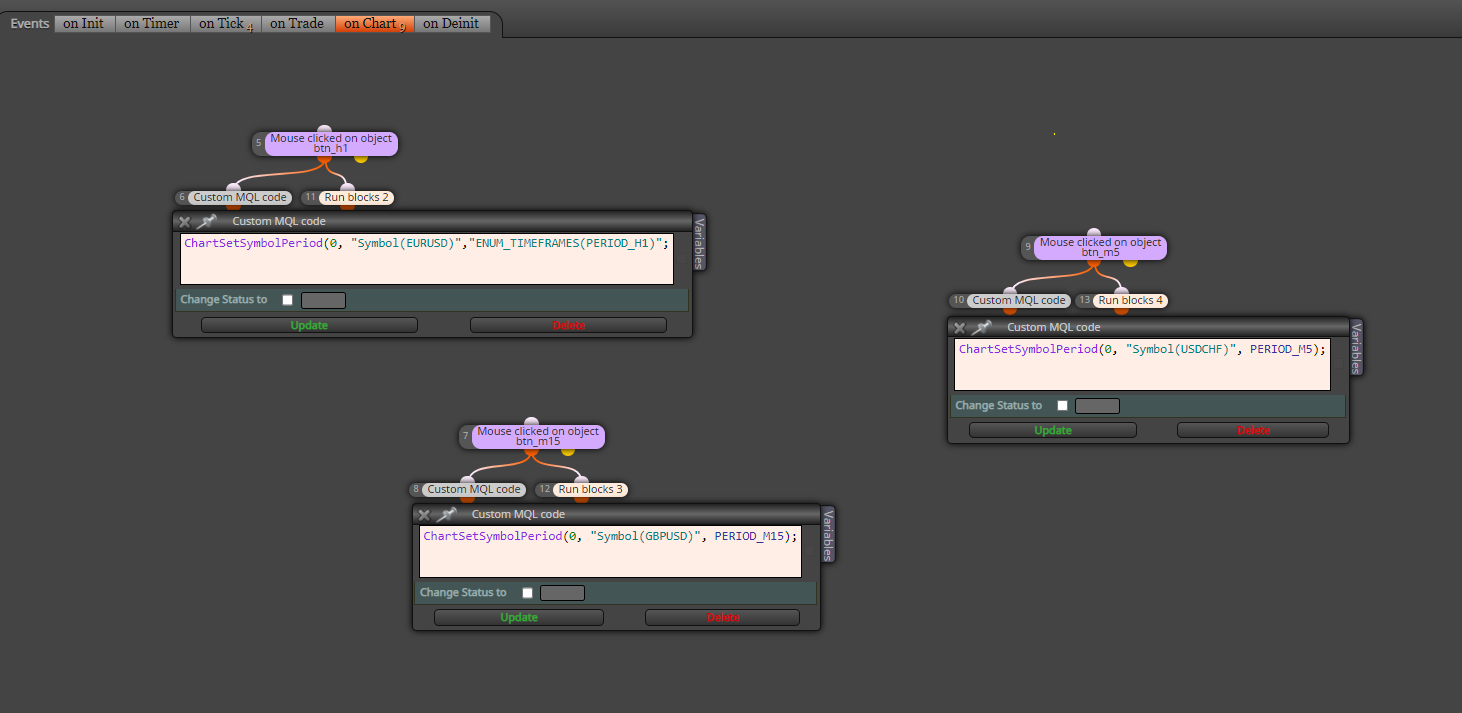
Task: Click into the EURUSD PERIOD_H1 code editor
Action: 427,259
